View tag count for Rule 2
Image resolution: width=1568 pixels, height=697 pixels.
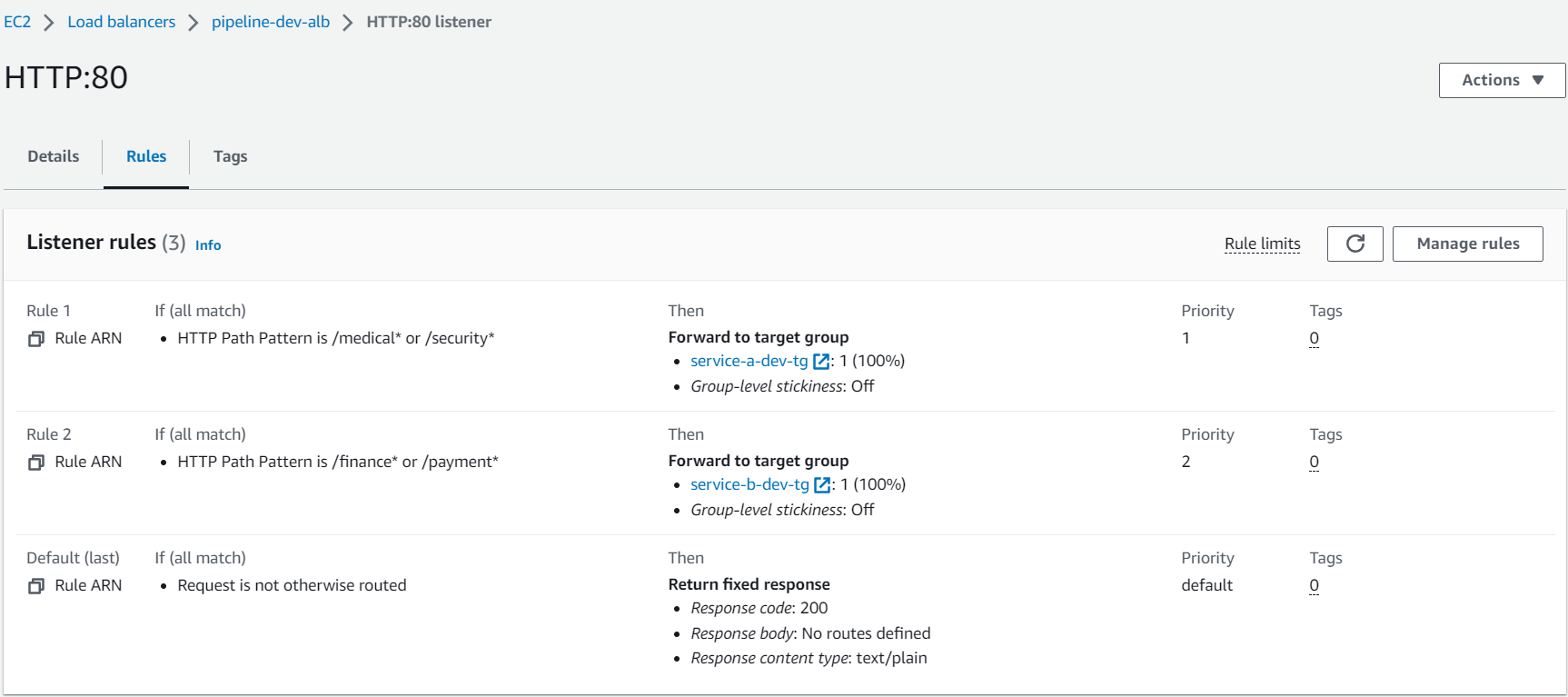tap(1314, 462)
